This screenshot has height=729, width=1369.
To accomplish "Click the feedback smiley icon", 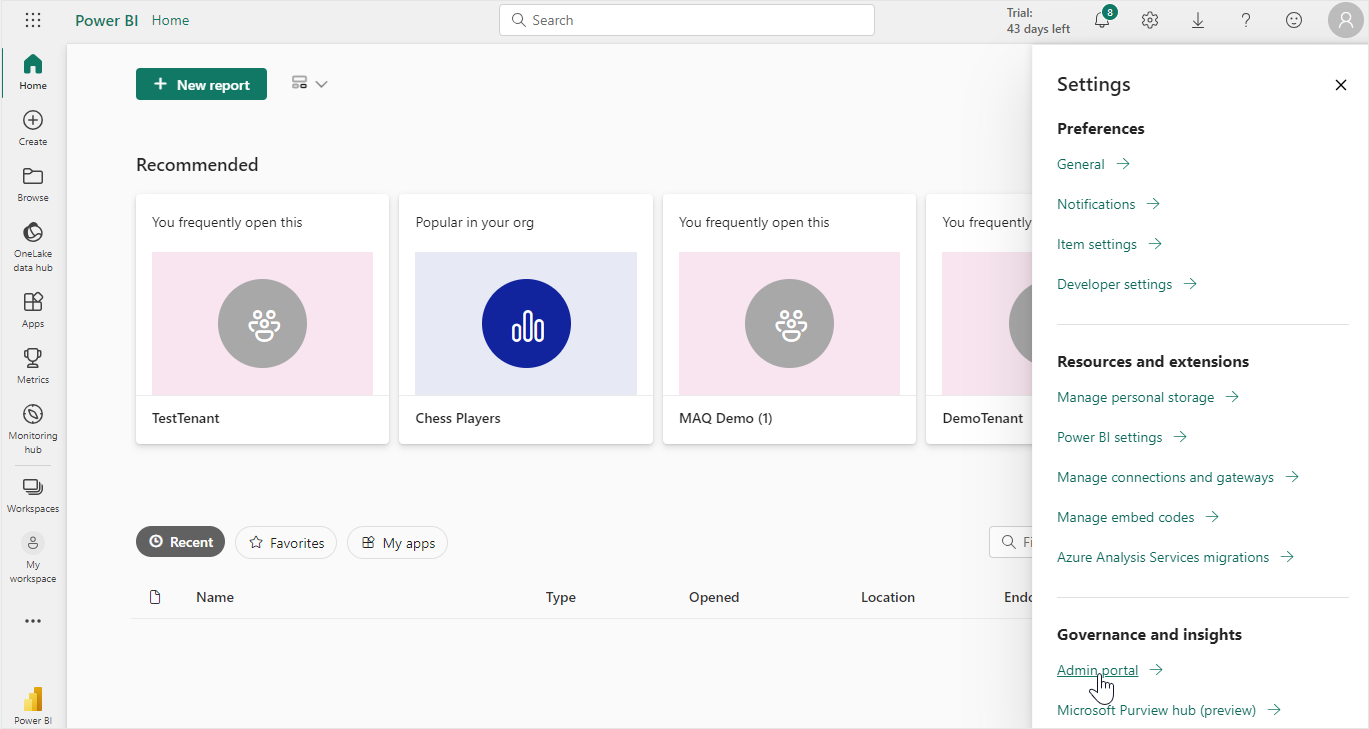I will click(x=1294, y=20).
